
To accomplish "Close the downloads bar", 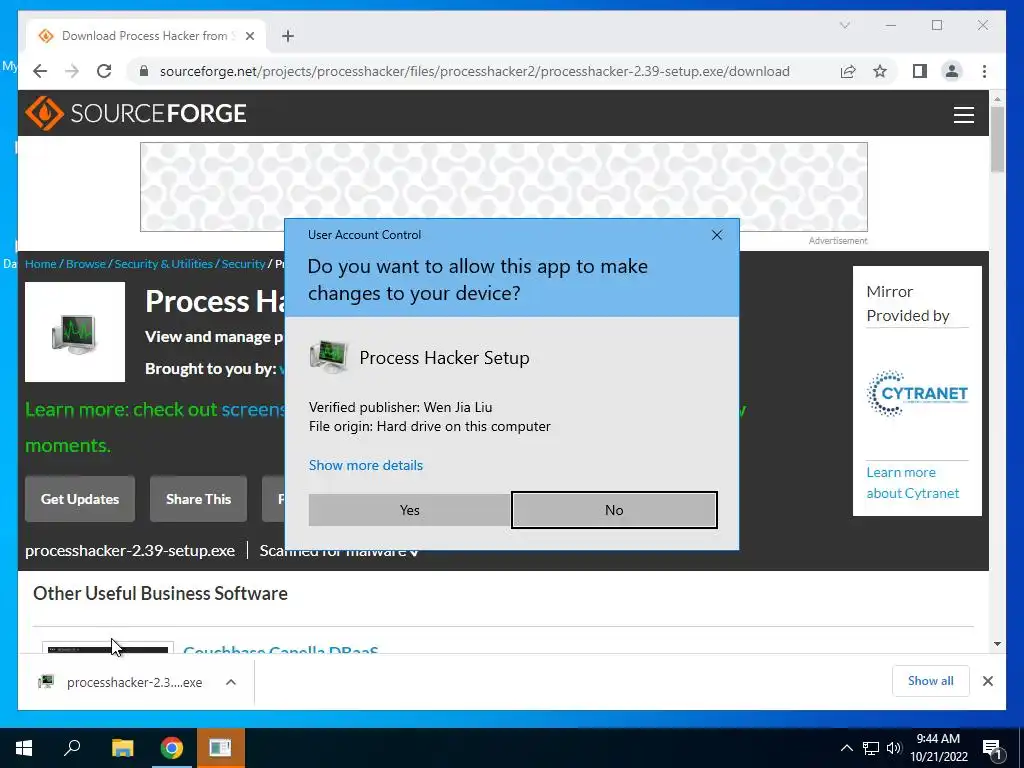I will [987, 681].
